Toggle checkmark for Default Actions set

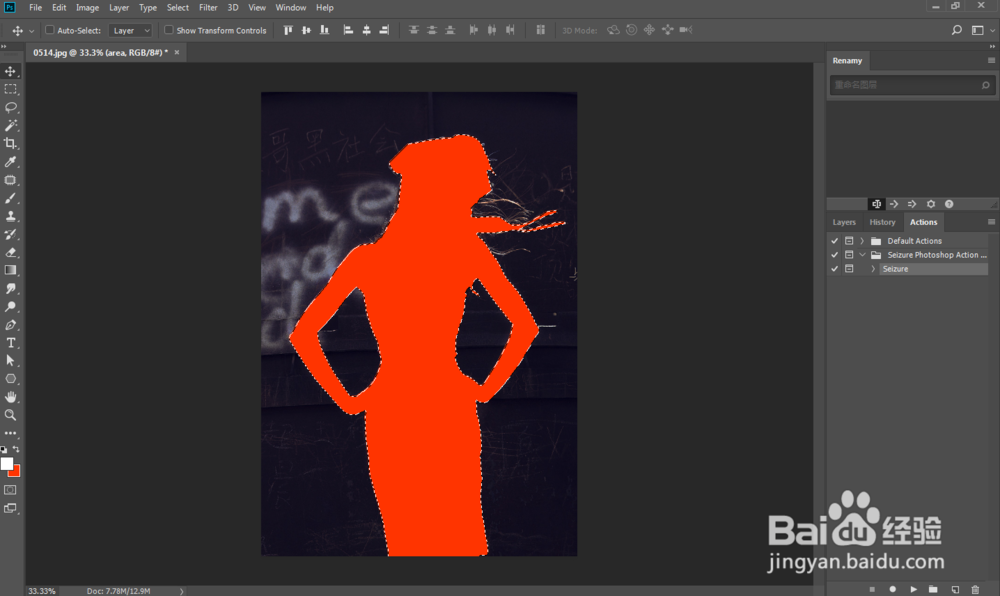point(834,241)
